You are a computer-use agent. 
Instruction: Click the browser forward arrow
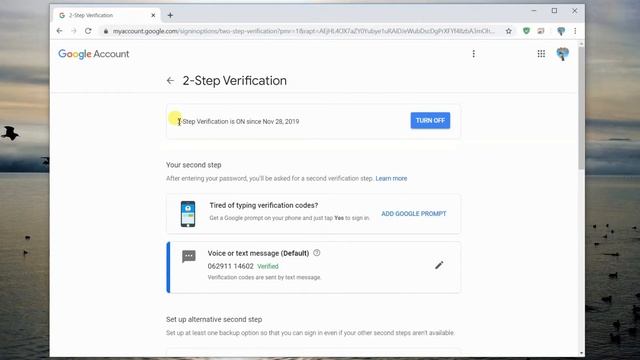click(x=74, y=31)
